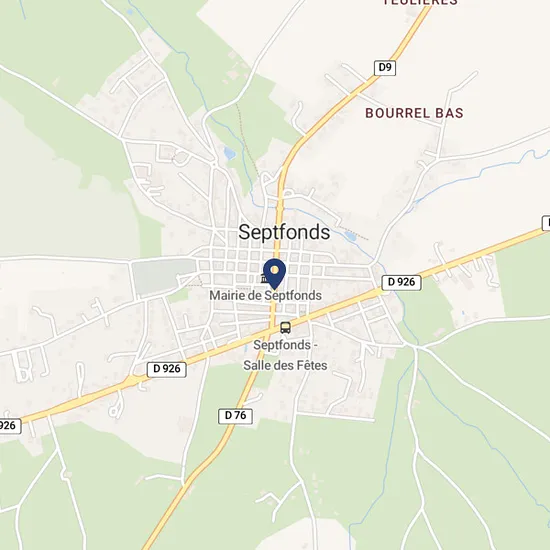Click the Septfonds - Salle des Fêtes label
Viewport: 550px width, 550px height.
point(286,355)
